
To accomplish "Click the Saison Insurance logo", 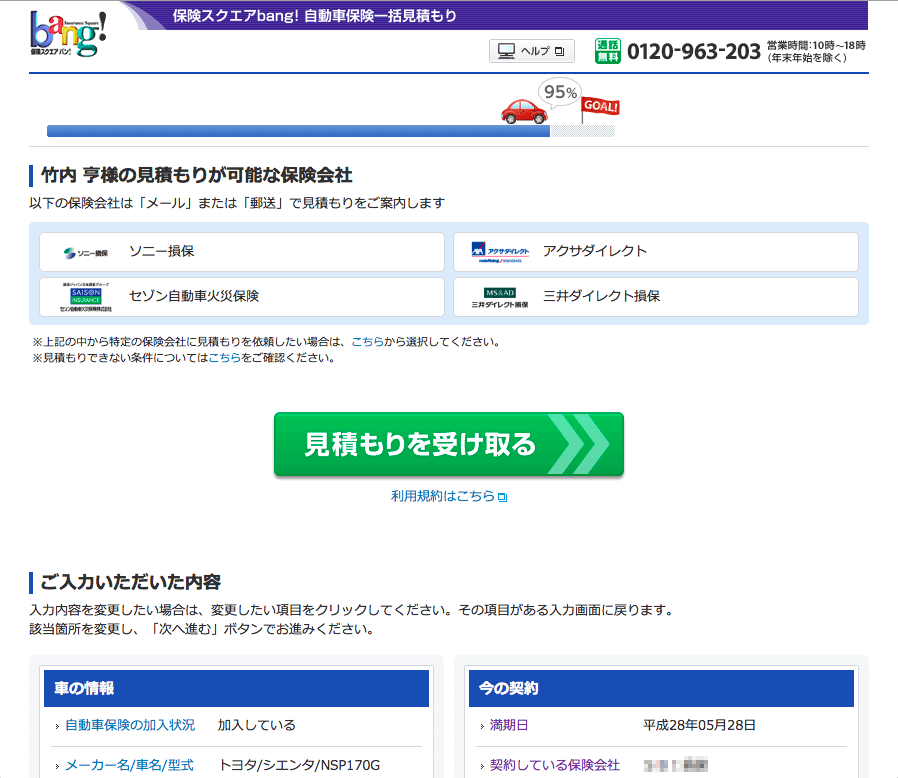I will point(86,297).
